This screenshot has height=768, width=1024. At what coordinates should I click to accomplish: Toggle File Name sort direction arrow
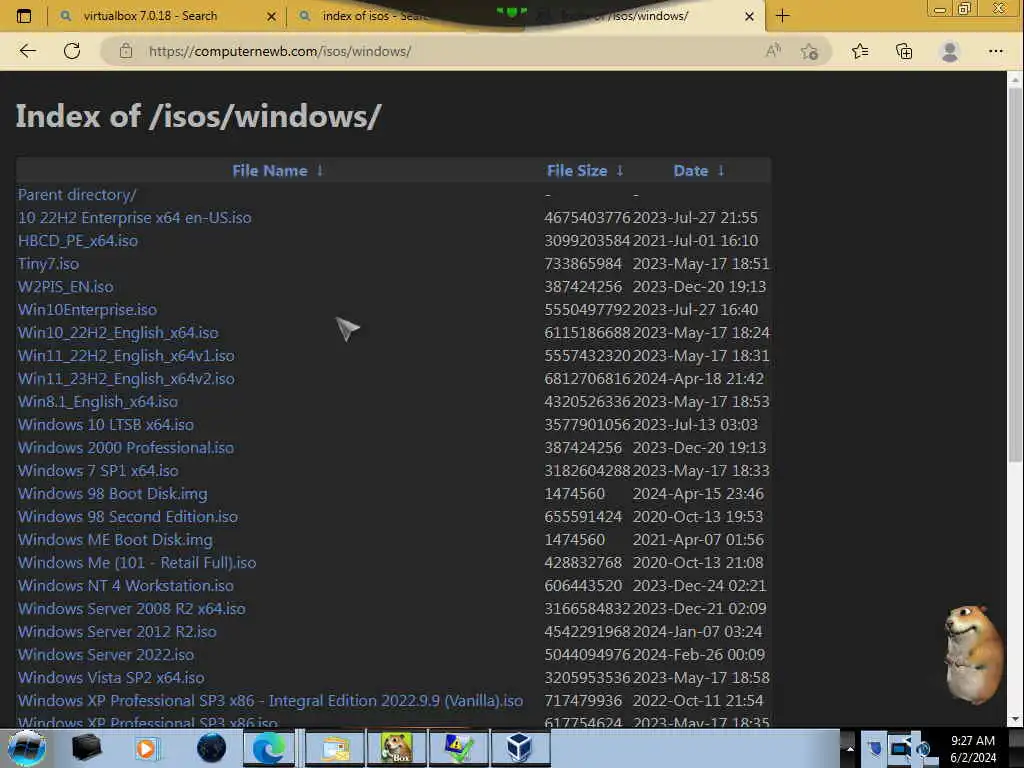pyautogui.click(x=320, y=170)
